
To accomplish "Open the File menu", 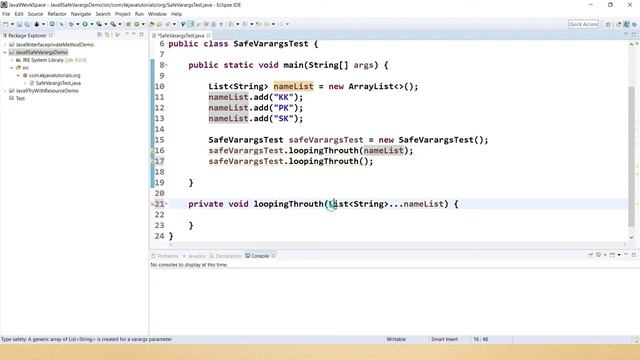I will pos(6,14).
